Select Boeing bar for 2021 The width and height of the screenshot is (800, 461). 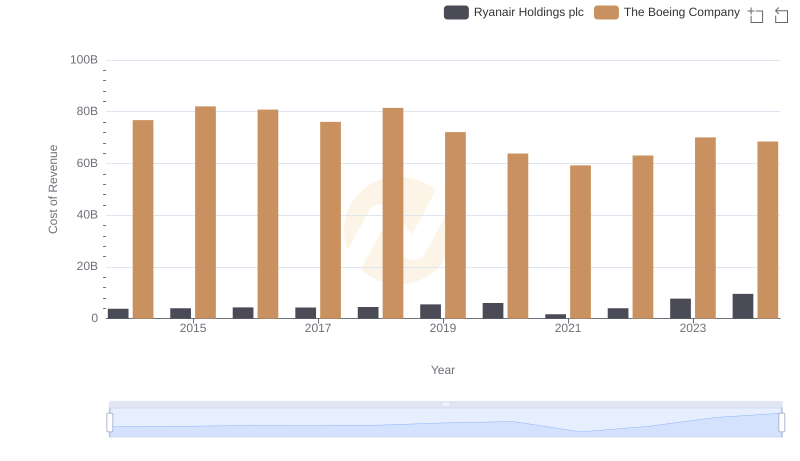(580, 242)
